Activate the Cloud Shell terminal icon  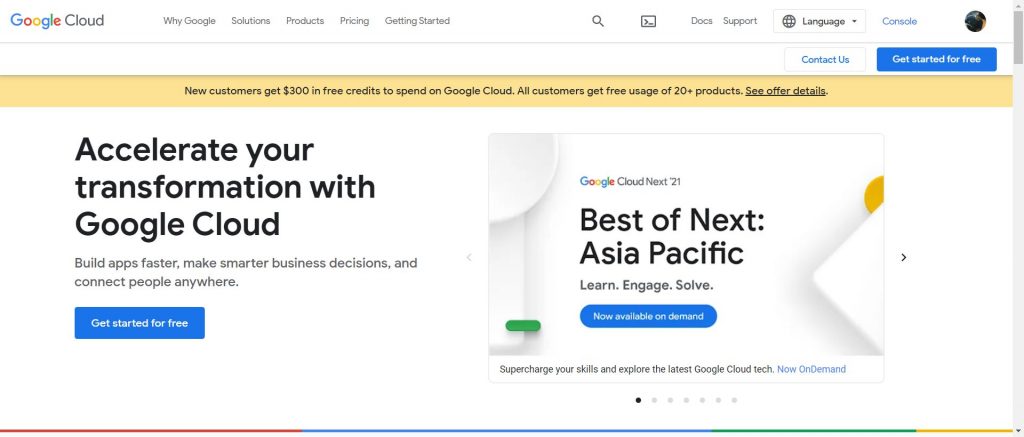(648, 21)
